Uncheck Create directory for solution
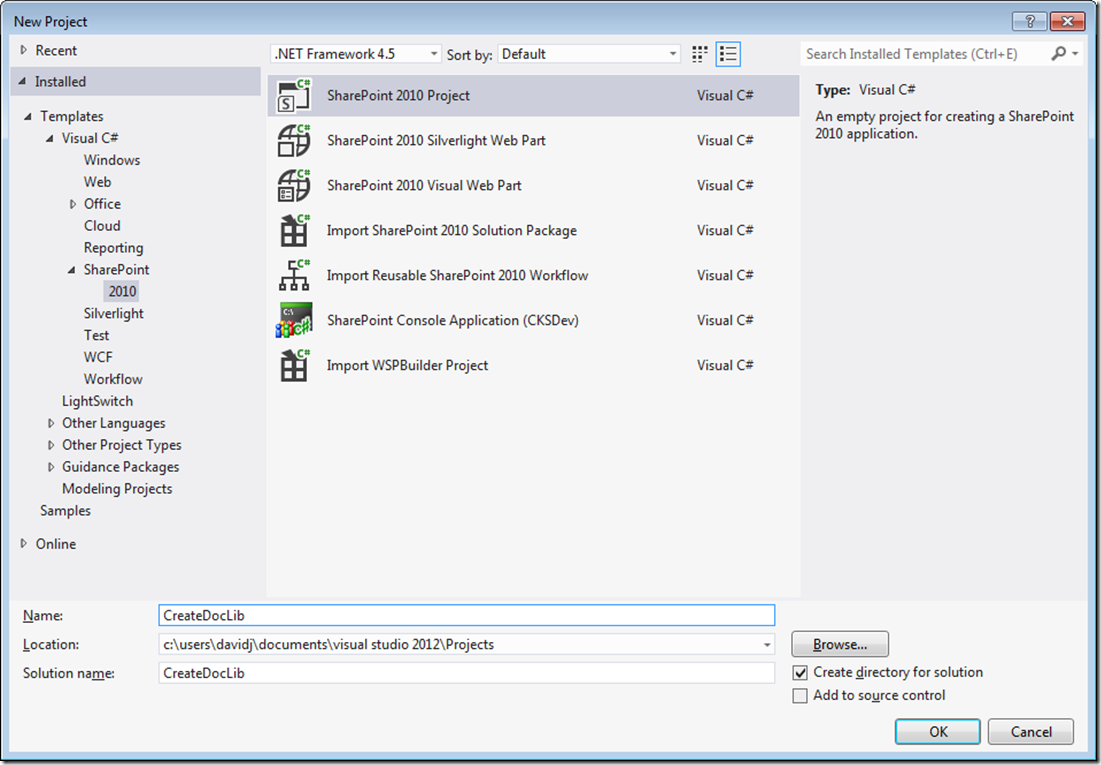This screenshot has width=1101, height=765. click(800, 673)
